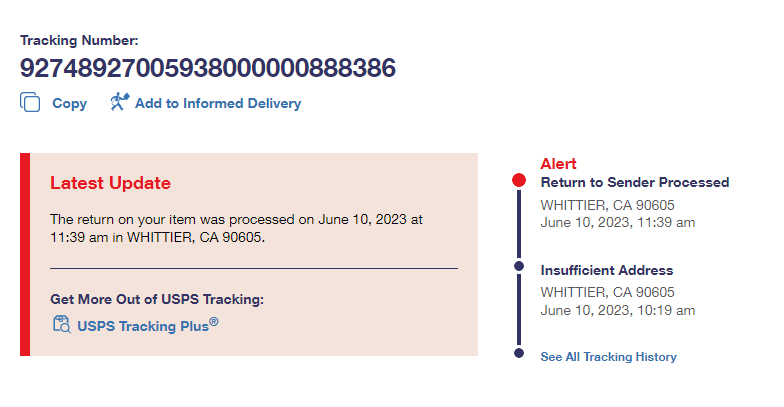Click the red Alert label

(x=558, y=164)
